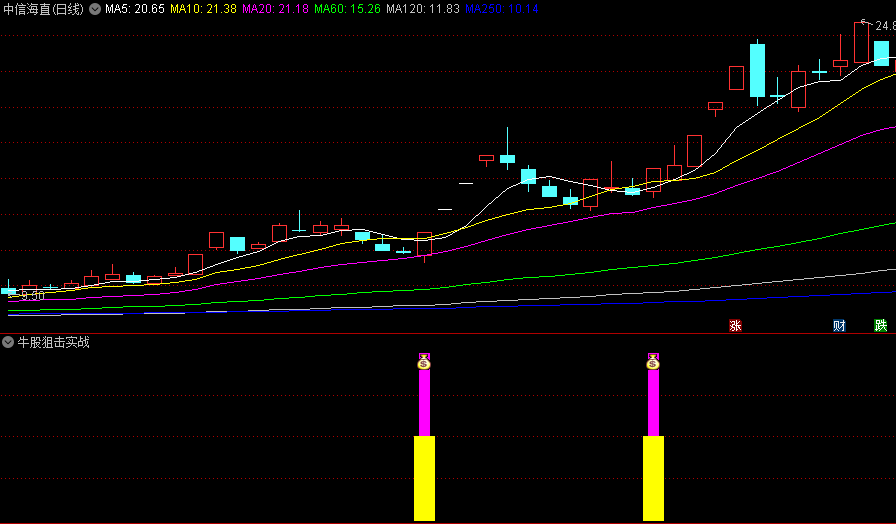This screenshot has width=896, height=524.
Task: Click the 中信海直(日线) stock title
Action: pyautogui.click(x=43, y=9)
